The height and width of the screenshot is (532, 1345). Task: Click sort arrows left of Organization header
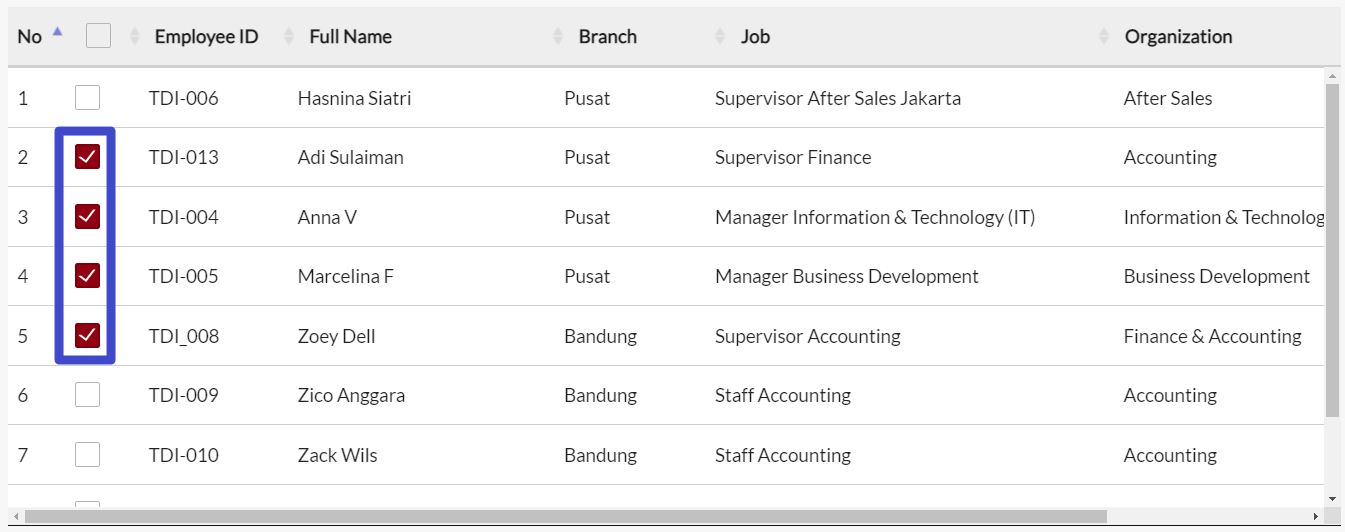click(1104, 36)
